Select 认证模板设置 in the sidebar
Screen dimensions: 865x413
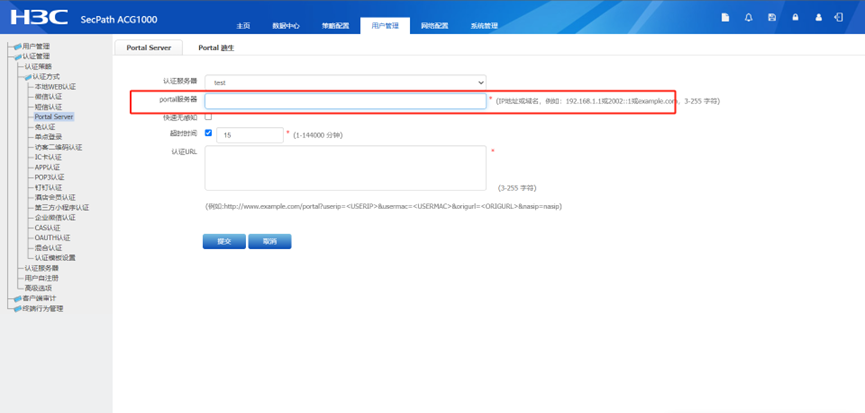click(55, 258)
